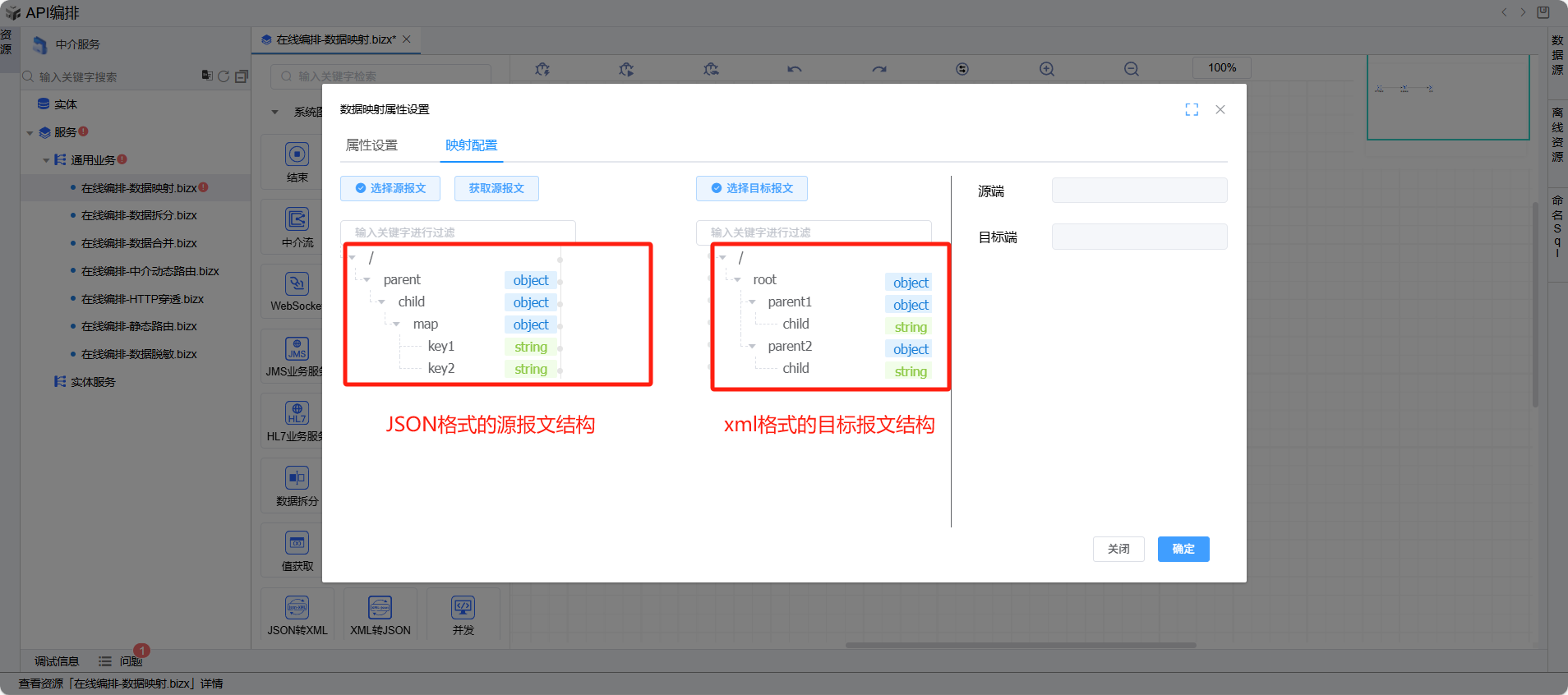Click the zoom in magnifier icon
The height and width of the screenshot is (695, 1568).
[x=1046, y=69]
